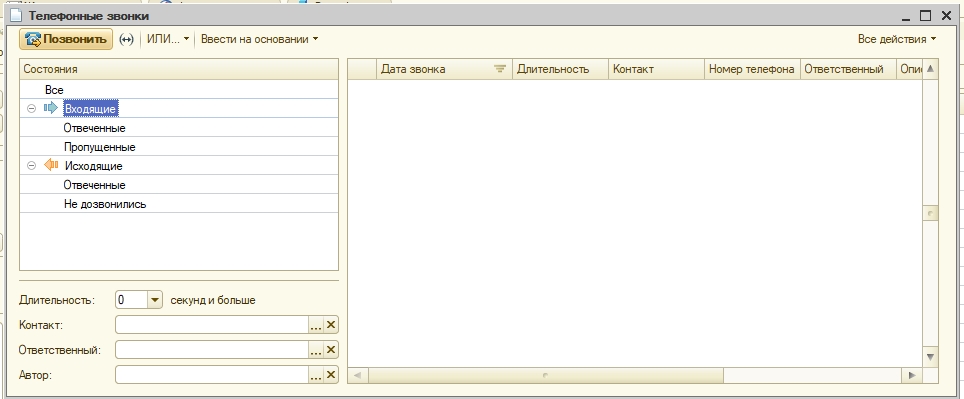Click sort indicator in Дата звонка header

point(500,69)
